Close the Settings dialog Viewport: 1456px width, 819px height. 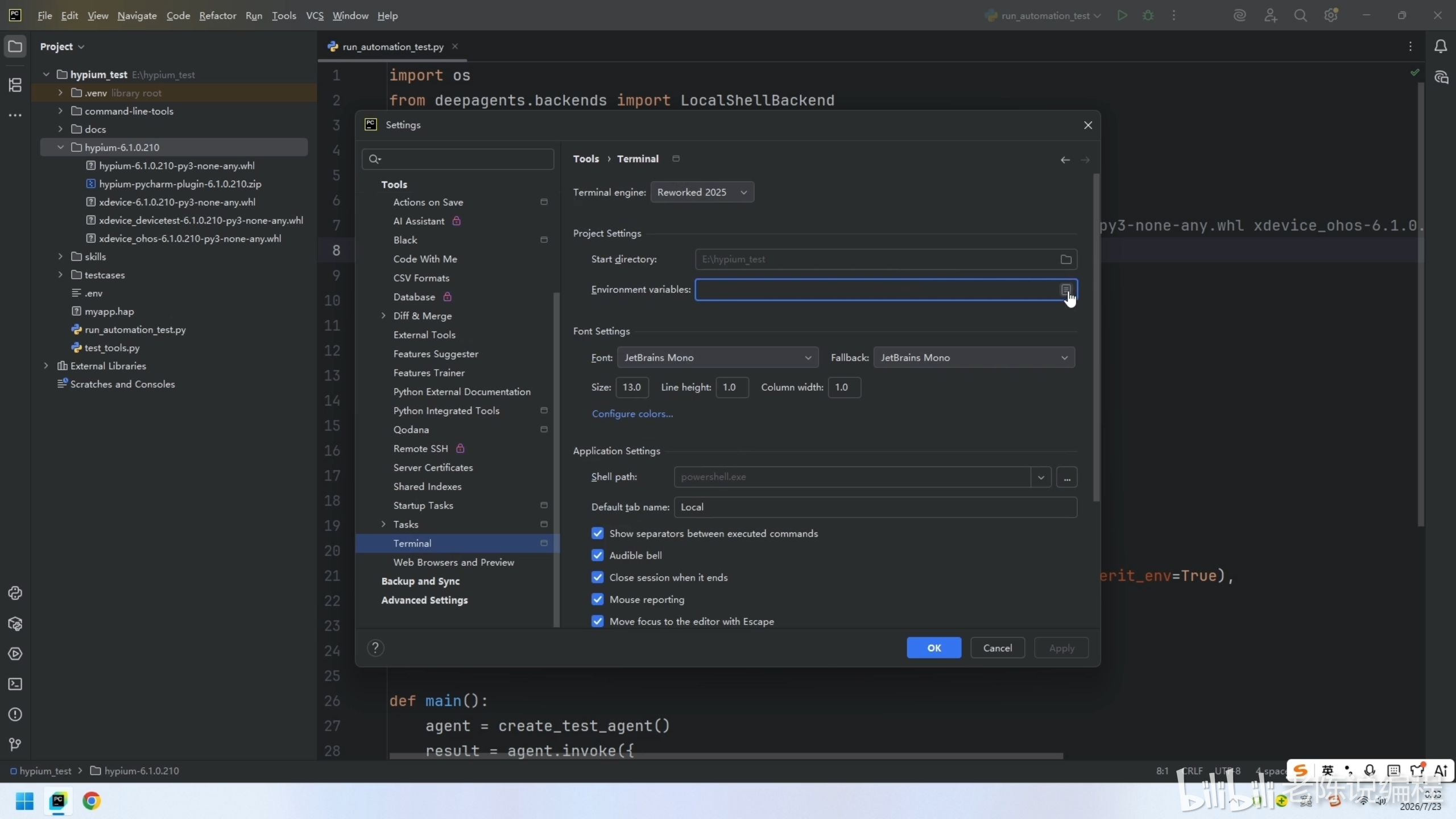click(1088, 125)
